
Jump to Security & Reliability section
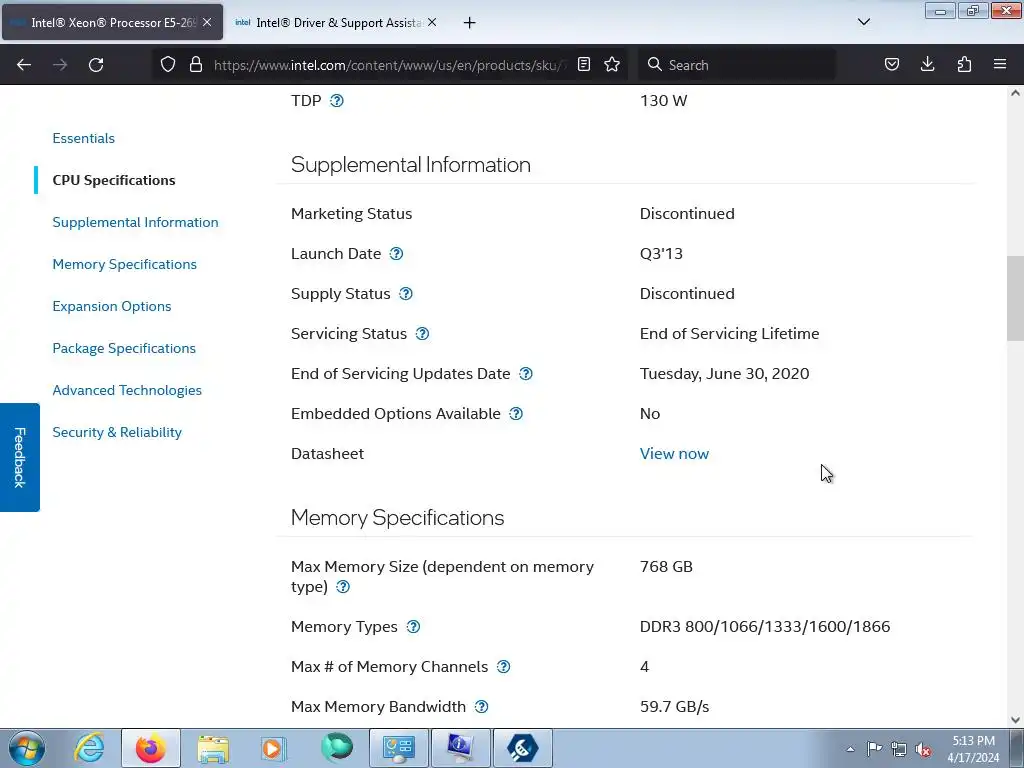[117, 432]
